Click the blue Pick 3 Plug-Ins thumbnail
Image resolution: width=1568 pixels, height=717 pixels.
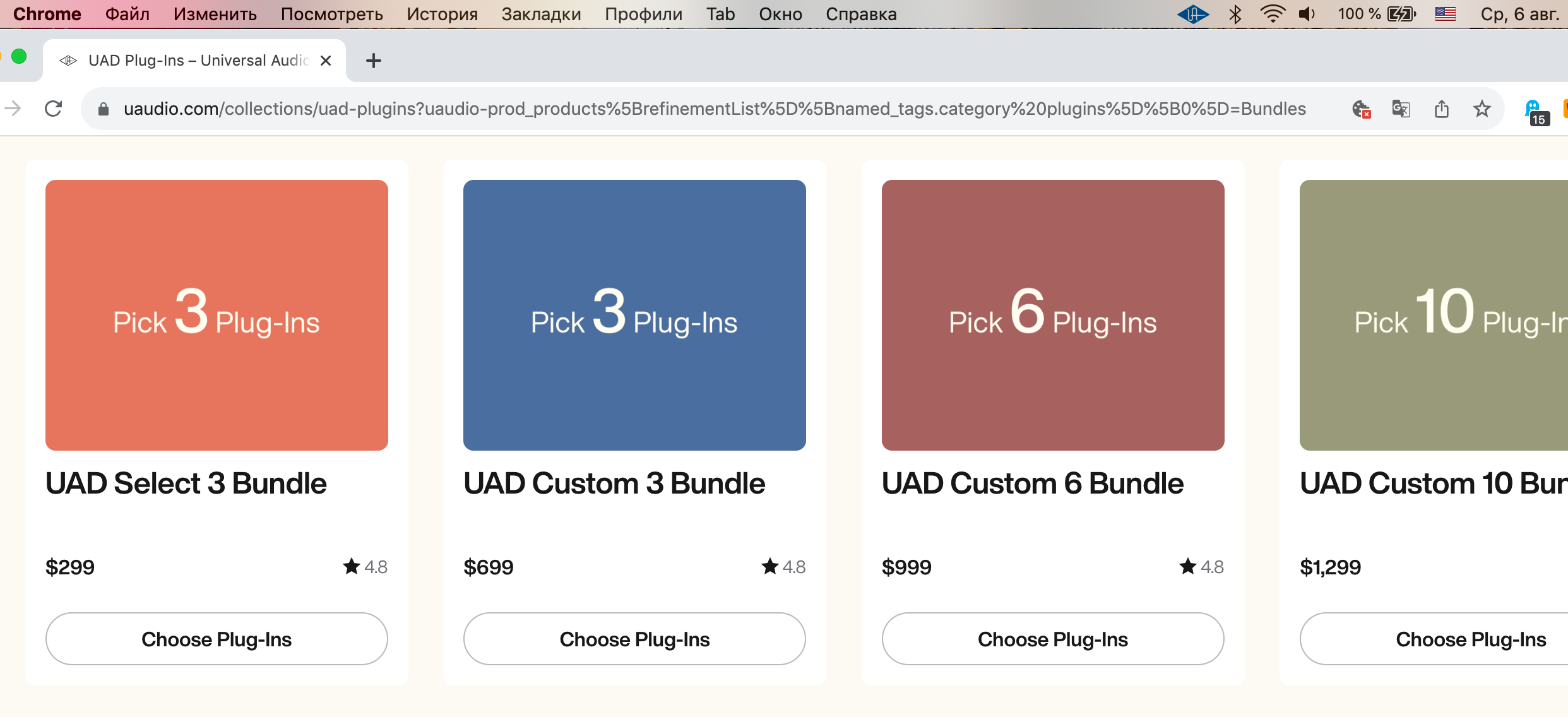pos(634,315)
